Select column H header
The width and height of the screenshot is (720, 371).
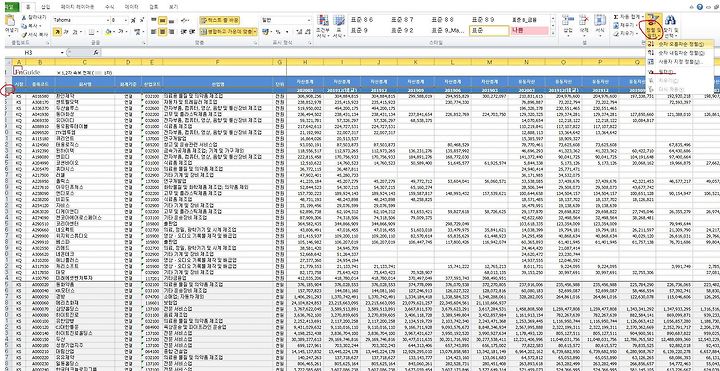[x=305, y=62]
